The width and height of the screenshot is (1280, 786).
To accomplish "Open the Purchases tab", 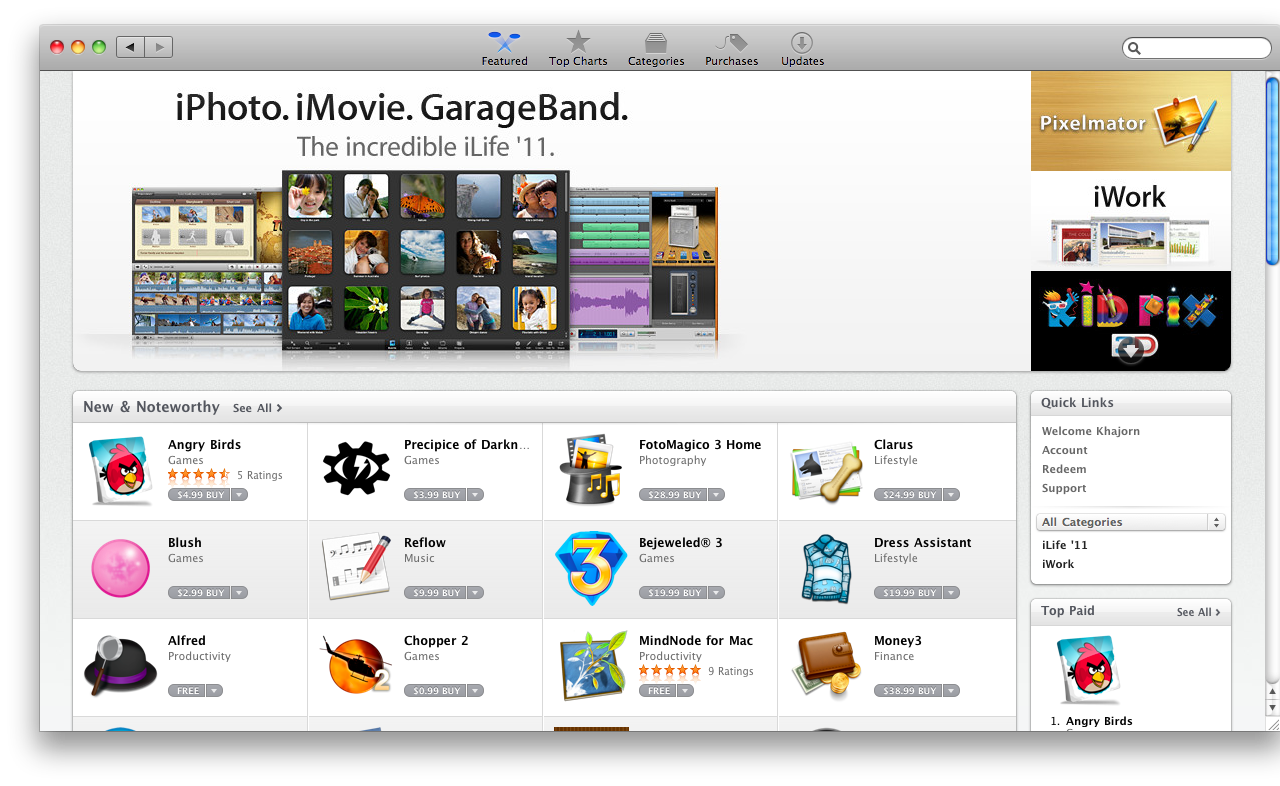I will (732, 49).
